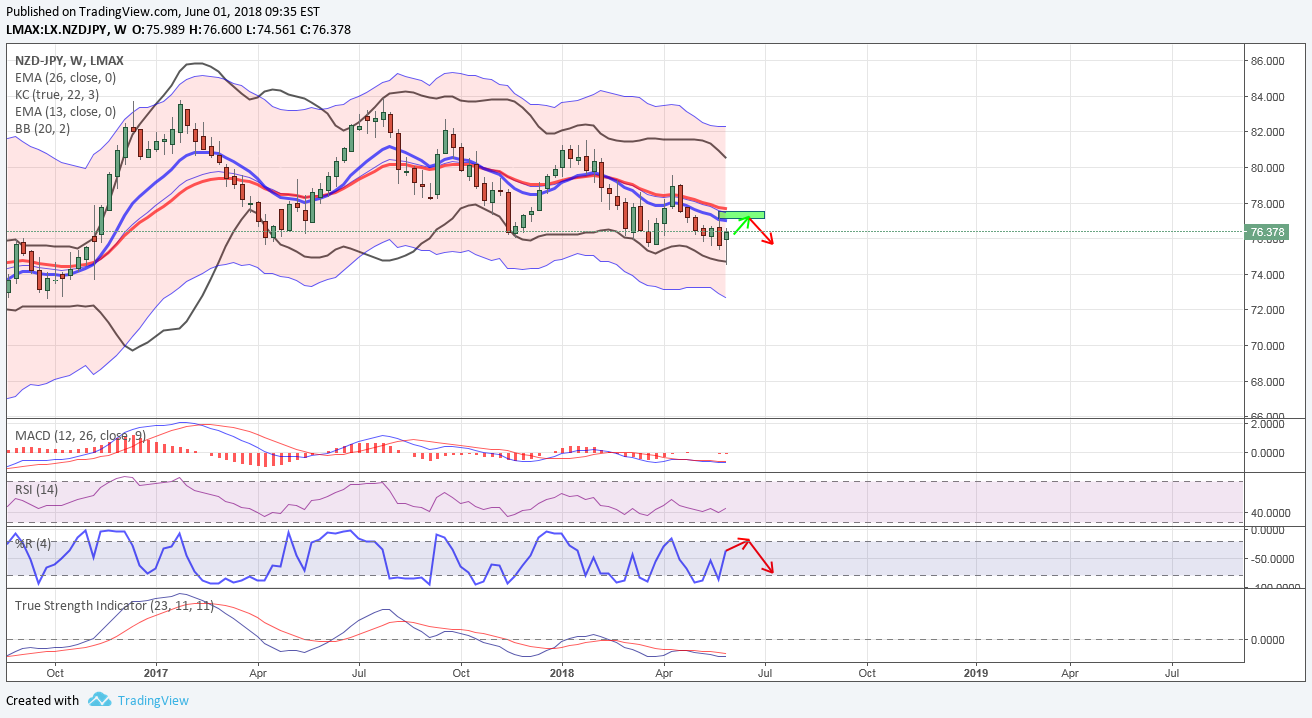Image resolution: width=1312 pixels, height=718 pixels.
Task: Click the 2018 label on the time axis
Action: click(562, 673)
